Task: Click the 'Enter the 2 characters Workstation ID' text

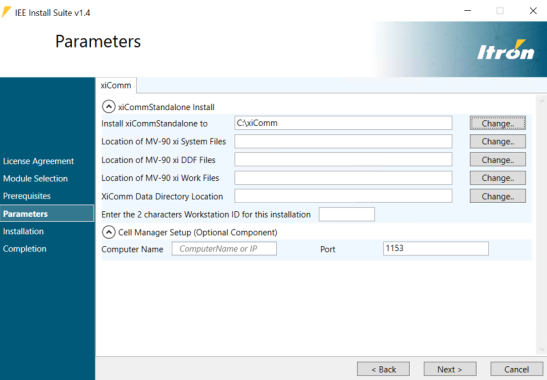Action: tap(206, 215)
